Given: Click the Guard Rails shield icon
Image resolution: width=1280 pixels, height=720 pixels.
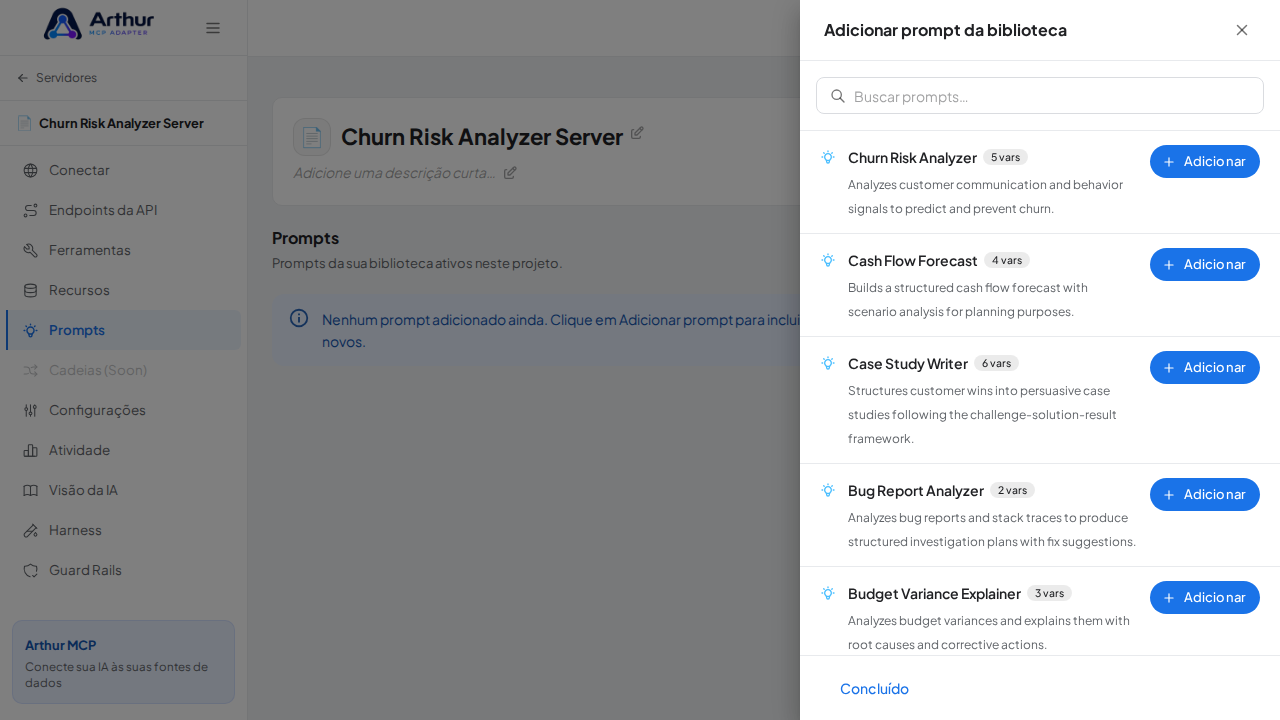Looking at the screenshot, I should [30, 570].
